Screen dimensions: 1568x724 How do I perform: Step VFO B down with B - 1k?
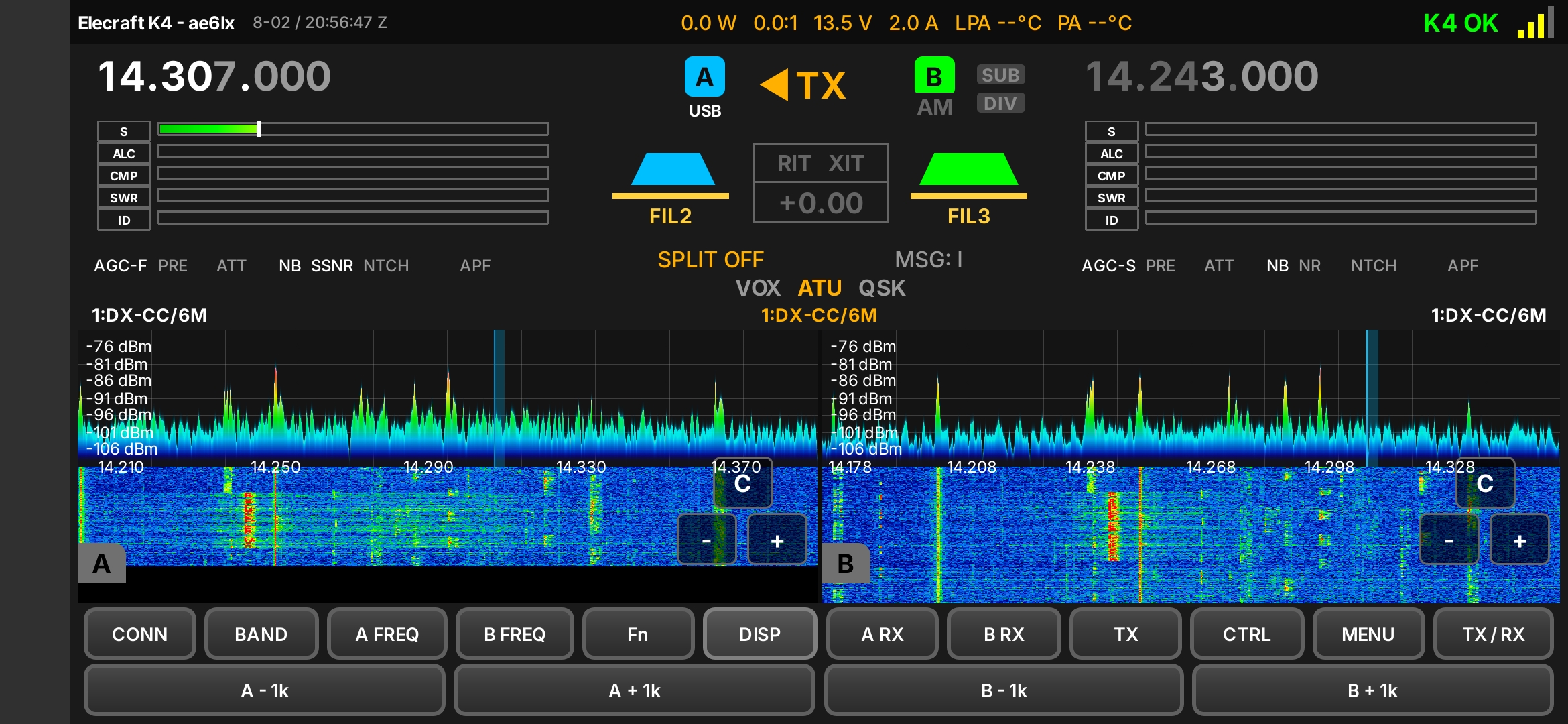(1004, 690)
